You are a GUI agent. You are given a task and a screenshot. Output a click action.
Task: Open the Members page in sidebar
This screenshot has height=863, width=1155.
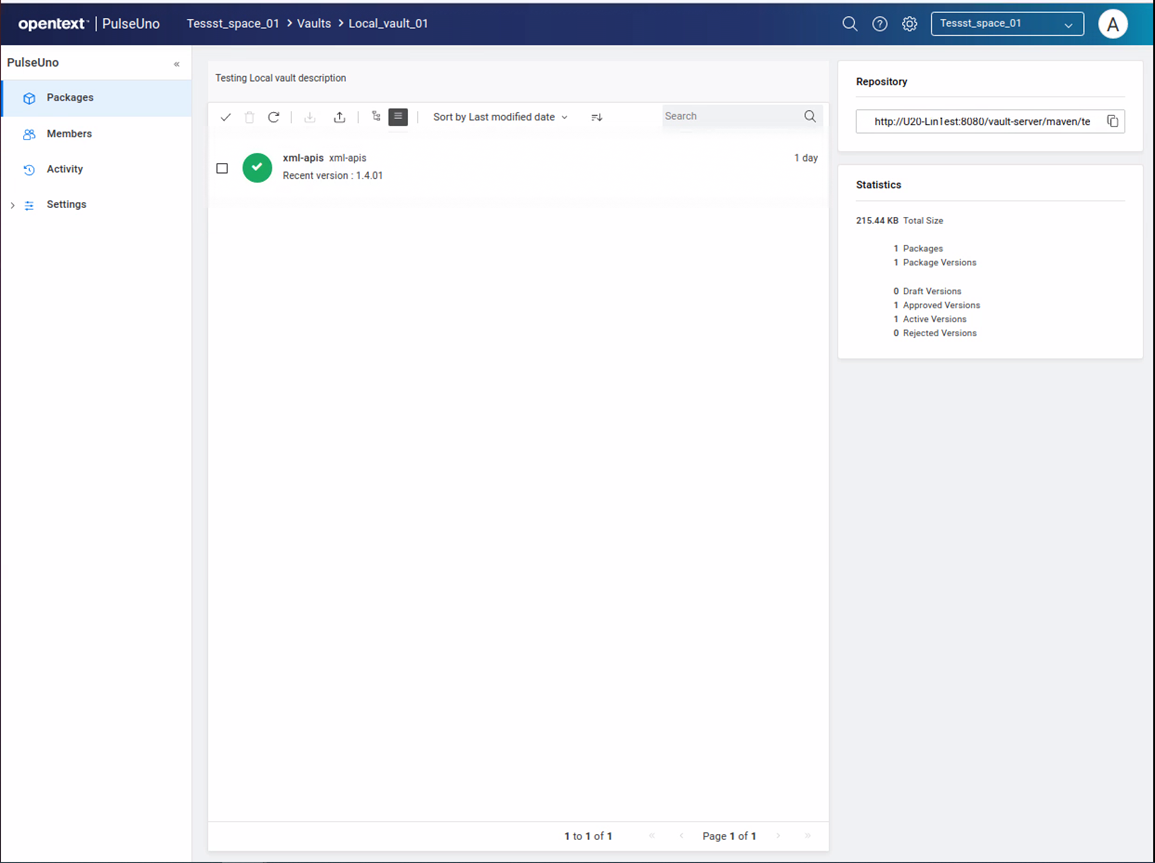click(x=69, y=134)
